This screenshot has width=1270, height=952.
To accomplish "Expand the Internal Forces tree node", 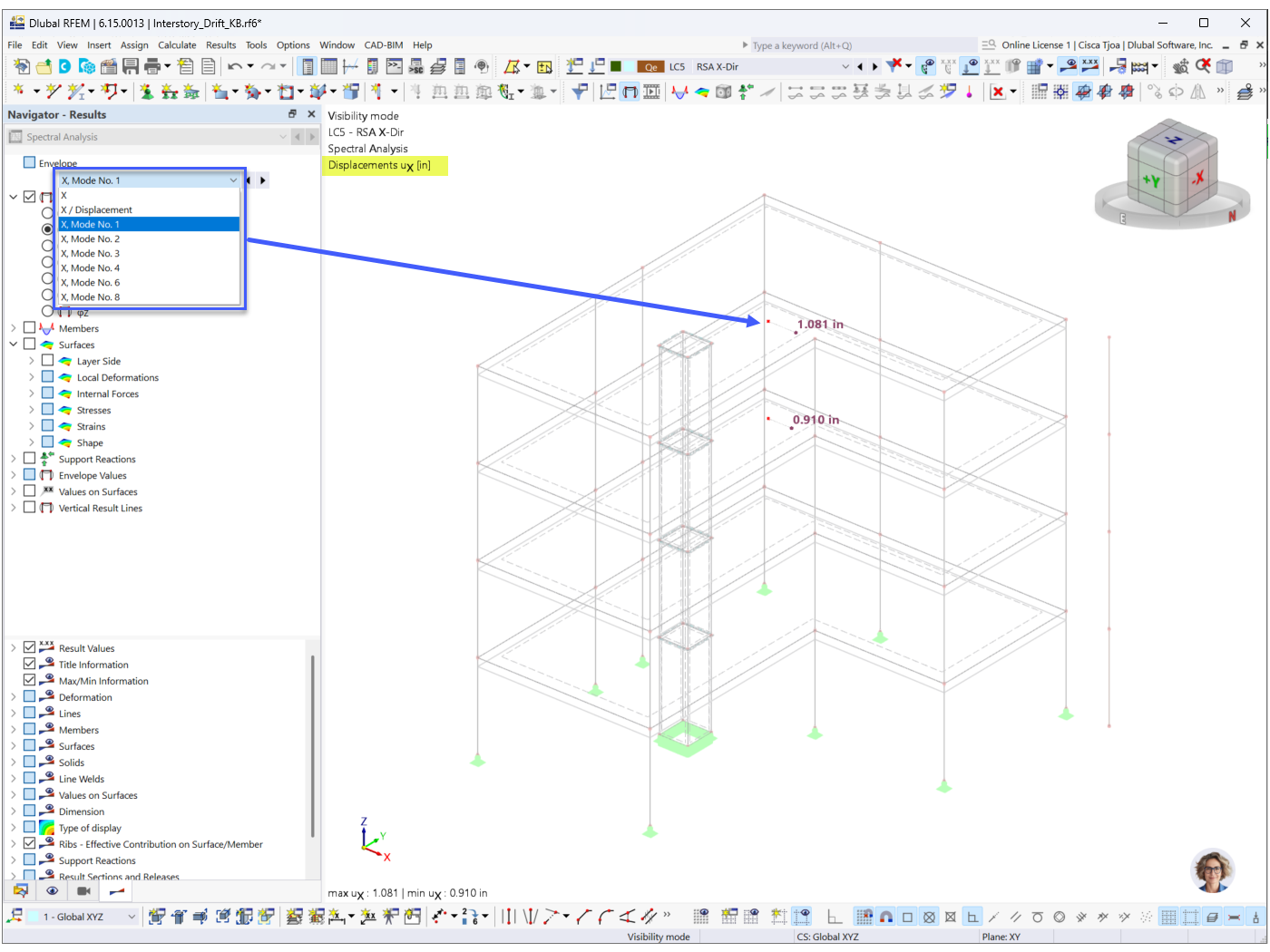I will click(x=32, y=393).
